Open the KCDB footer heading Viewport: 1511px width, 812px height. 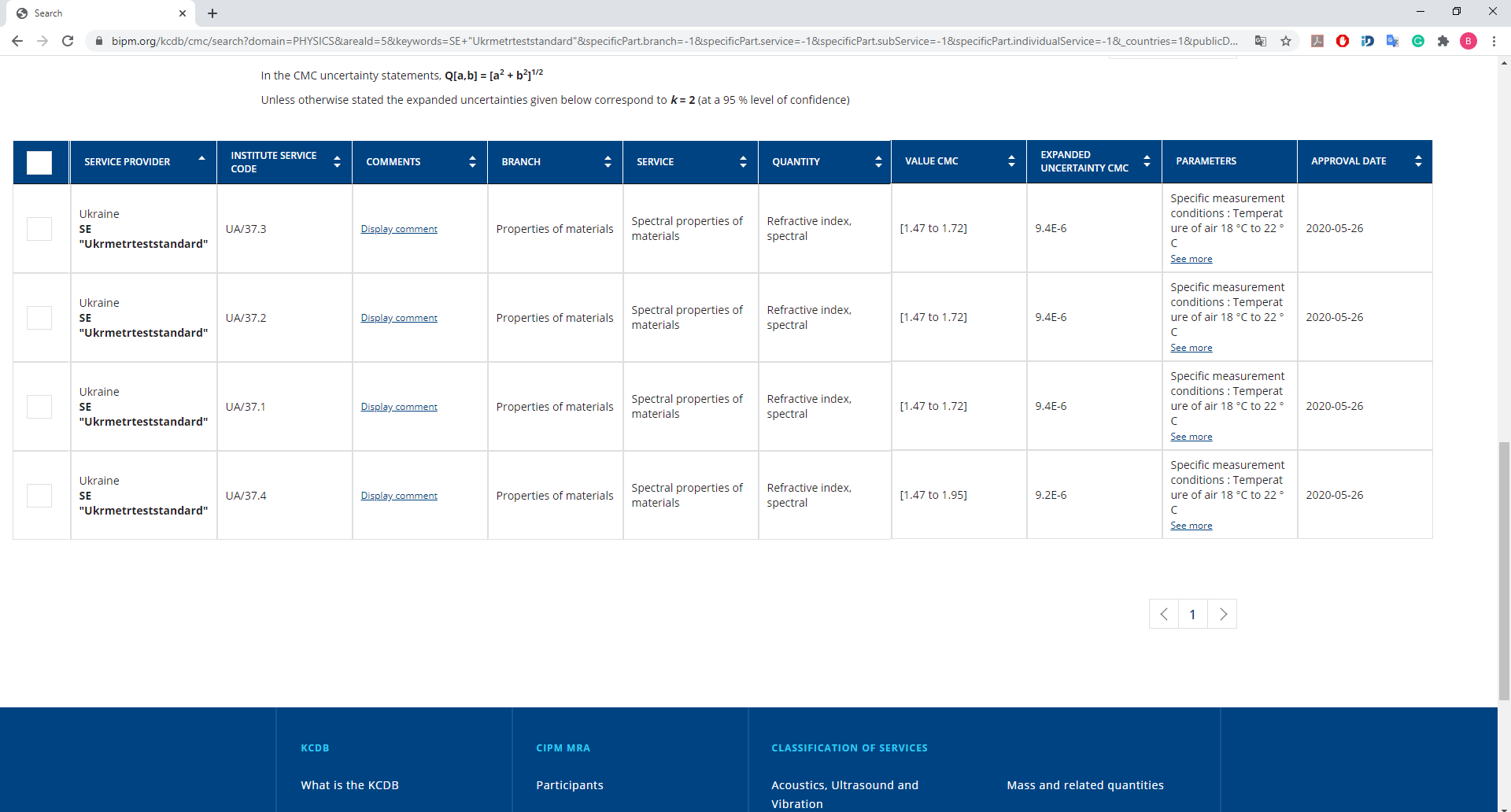pyautogui.click(x=315, y=748)
